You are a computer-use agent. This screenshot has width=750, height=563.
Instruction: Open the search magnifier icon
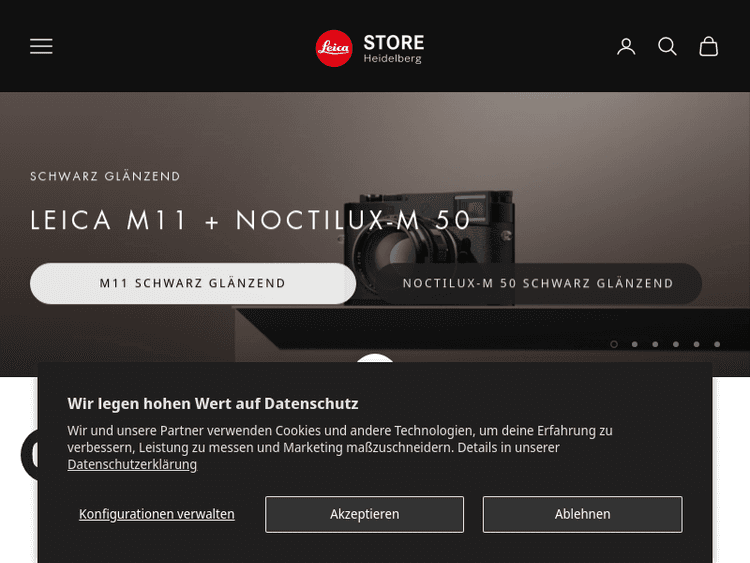pos(667,47)
